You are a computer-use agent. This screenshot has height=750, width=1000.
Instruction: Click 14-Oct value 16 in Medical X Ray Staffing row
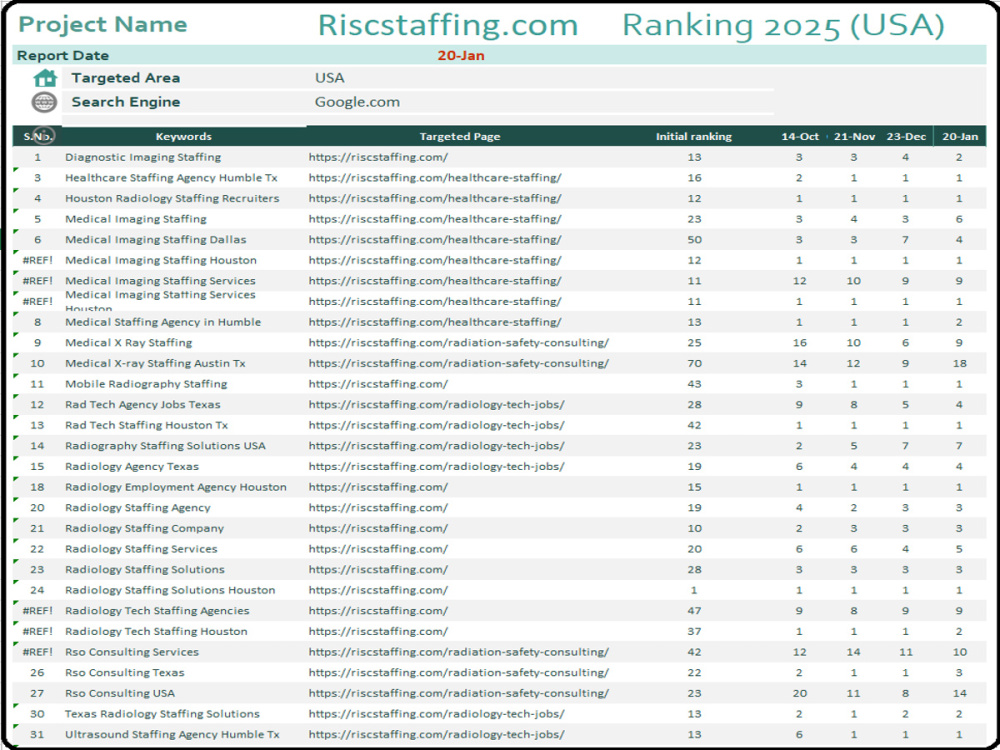(x=800, y=342)
